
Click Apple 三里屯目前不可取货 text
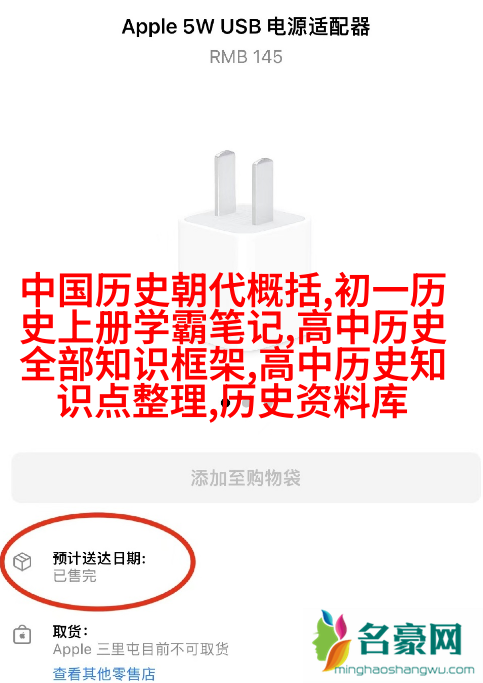[141, 649]
